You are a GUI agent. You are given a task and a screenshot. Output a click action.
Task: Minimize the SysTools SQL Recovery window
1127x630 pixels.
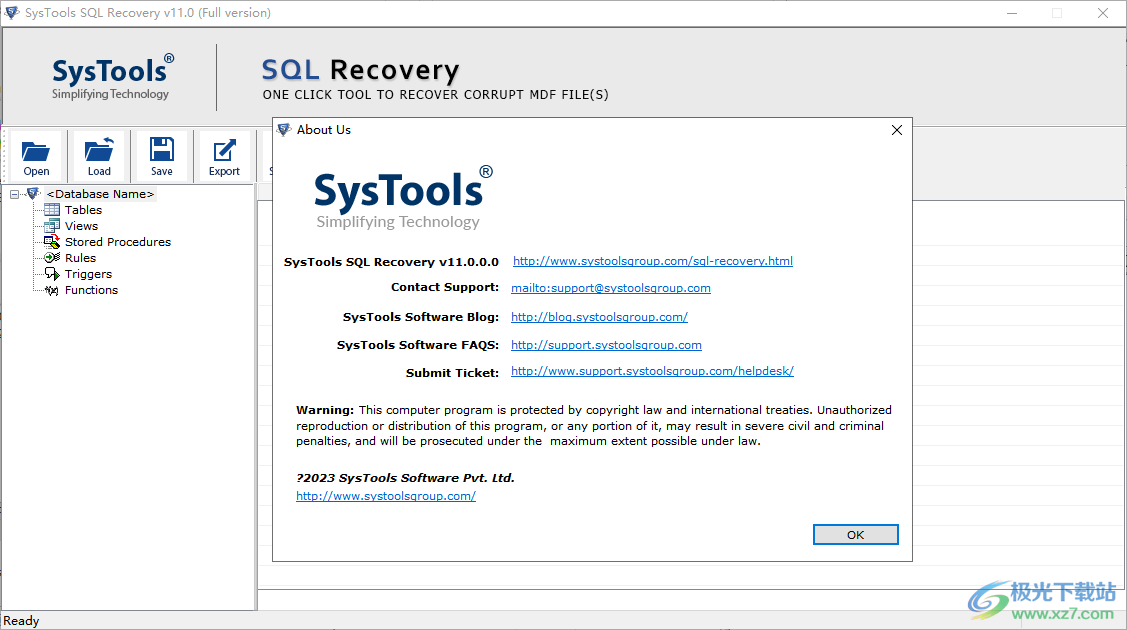tap(1012, 13)
